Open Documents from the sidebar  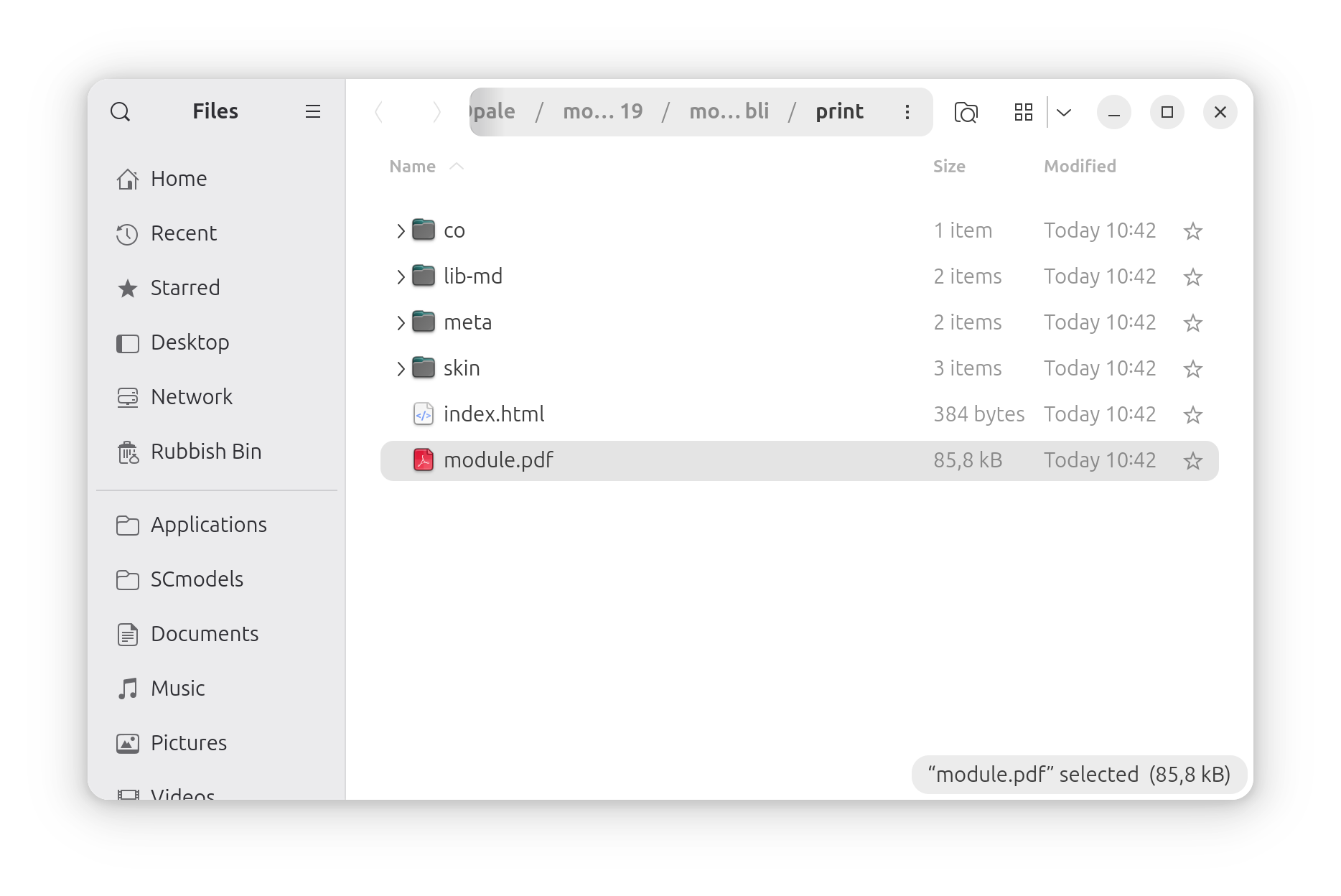(204, 634)
